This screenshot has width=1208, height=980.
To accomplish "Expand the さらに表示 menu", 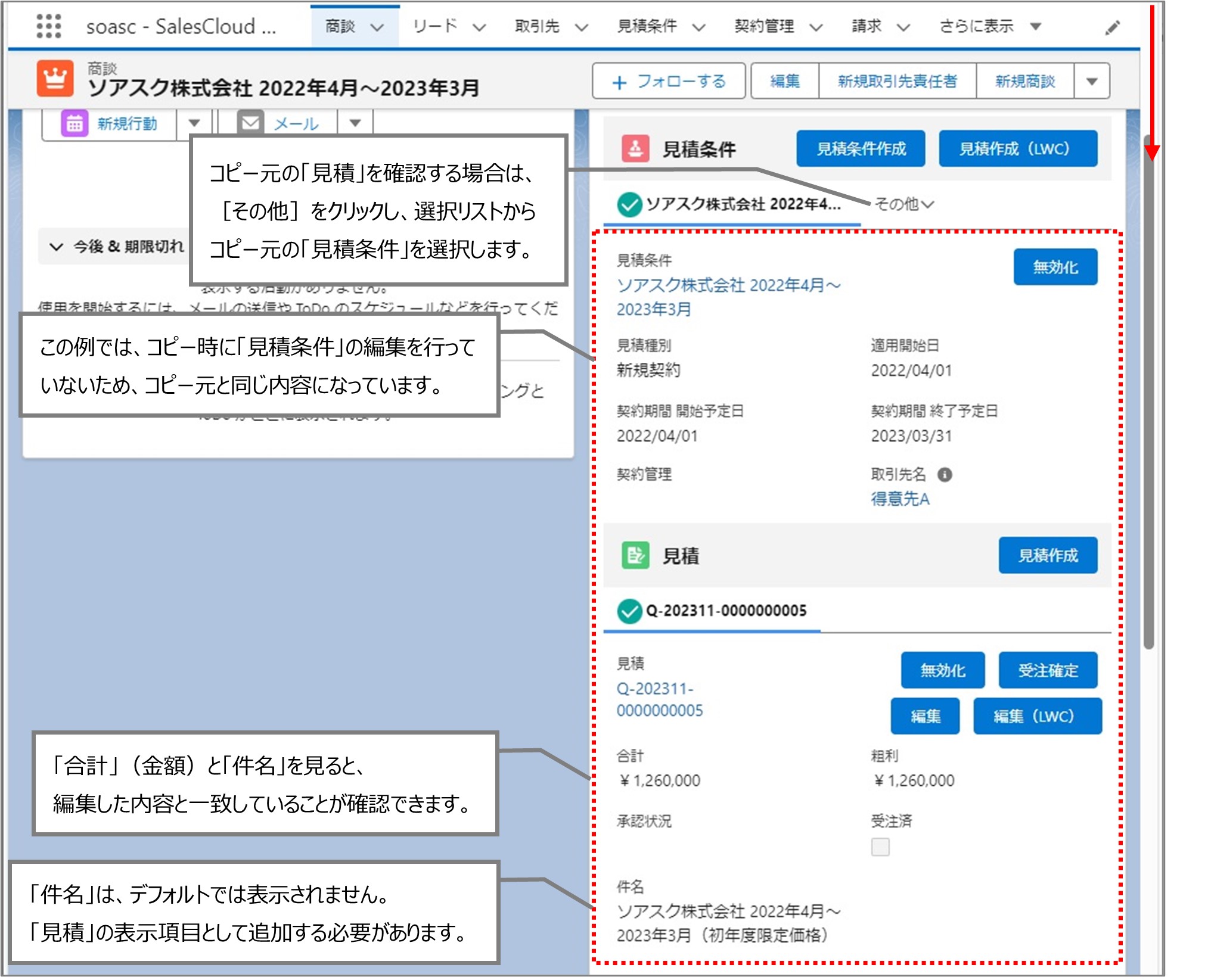I will (x=990, y=26).
